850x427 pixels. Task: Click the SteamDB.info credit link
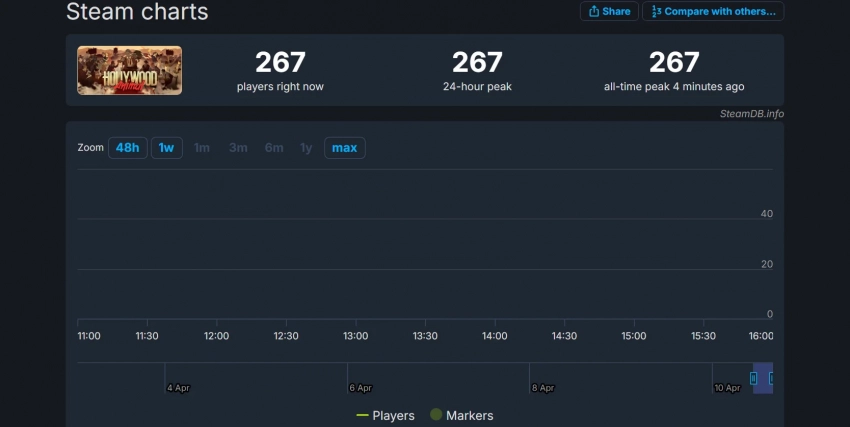[x=751, y=113]
